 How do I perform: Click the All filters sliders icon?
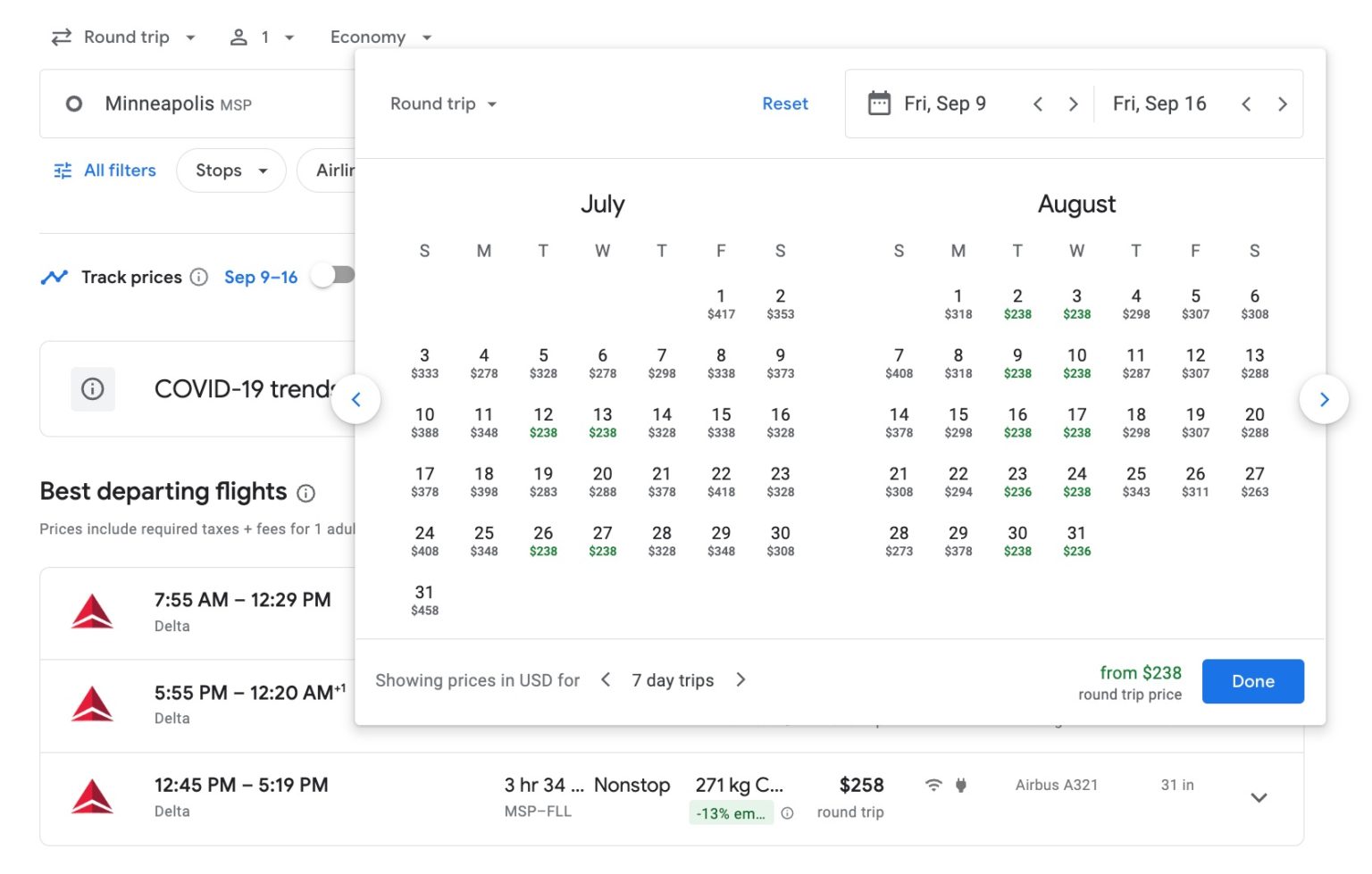click(62, 170)
